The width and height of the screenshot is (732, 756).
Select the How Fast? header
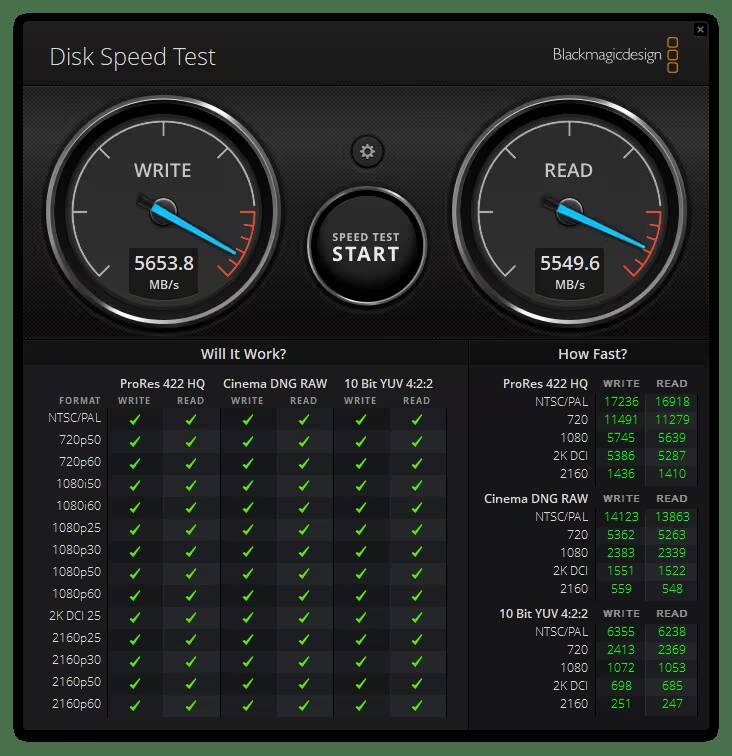tap(593, 354)
